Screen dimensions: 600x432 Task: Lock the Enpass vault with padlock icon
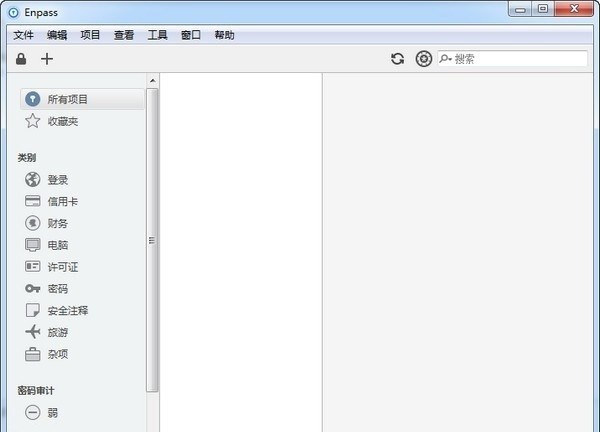21,59
